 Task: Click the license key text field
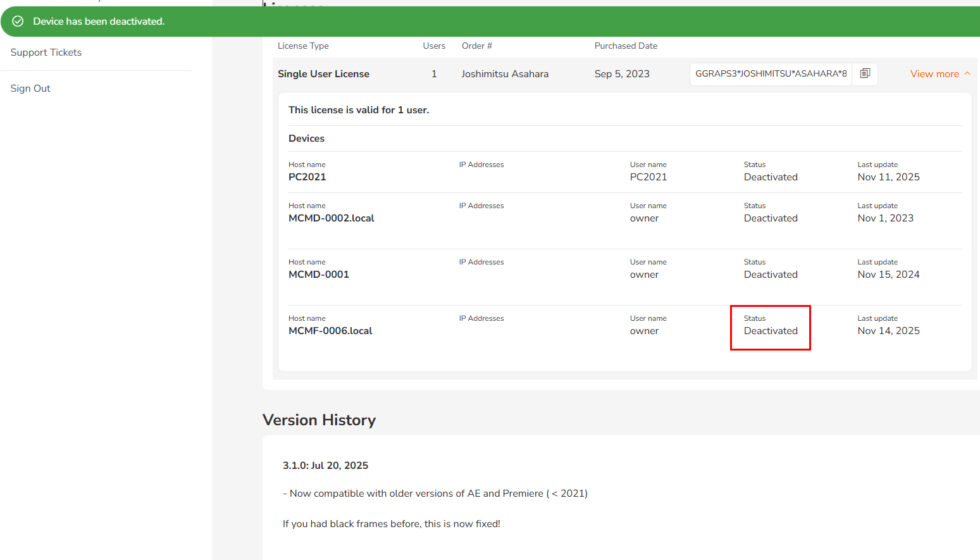770,74
